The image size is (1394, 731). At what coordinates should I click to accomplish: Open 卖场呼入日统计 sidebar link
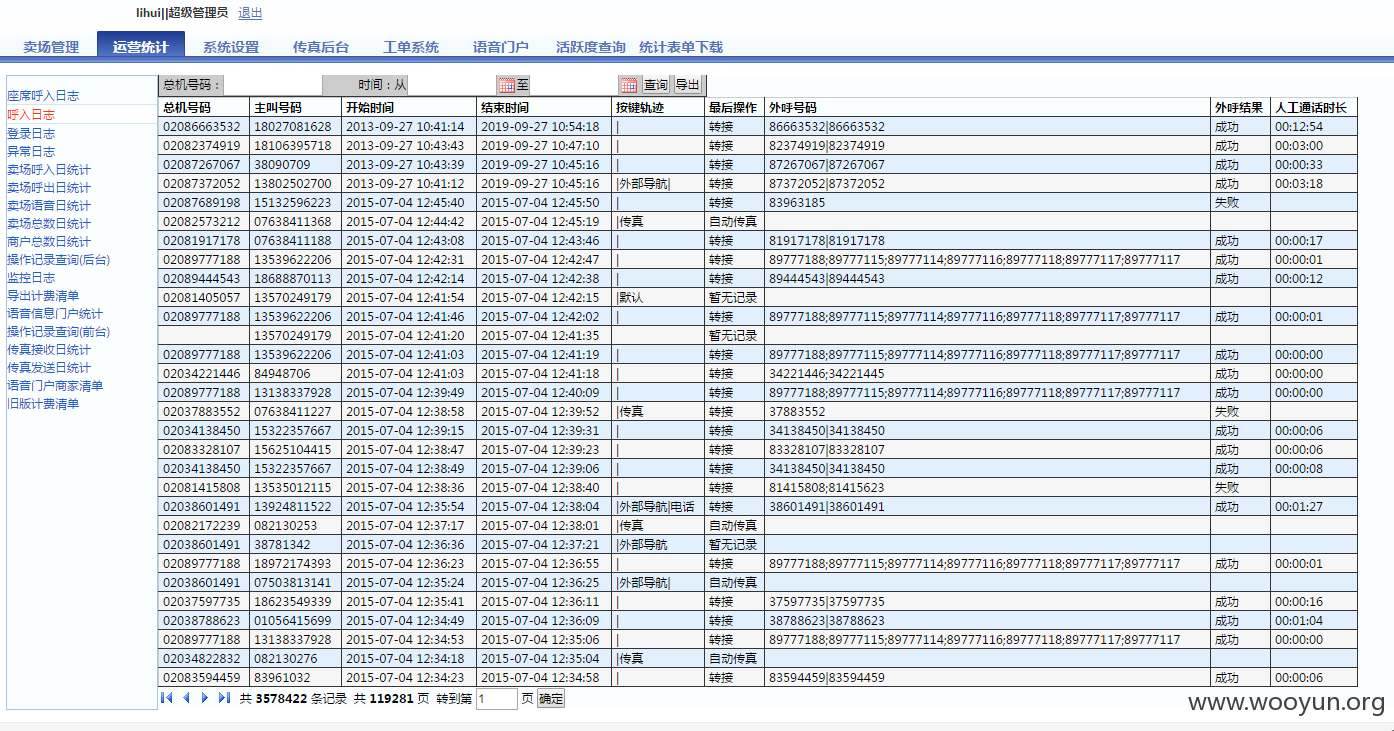click(x=49, y=169)
